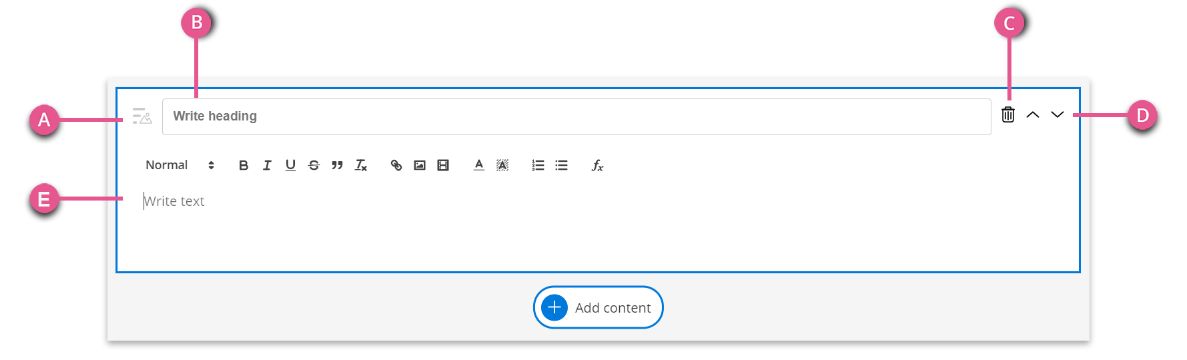Insert a formula with fx
Viewport: 1187px width, 360px height.
pyautogui.click(x=597, y=165)
